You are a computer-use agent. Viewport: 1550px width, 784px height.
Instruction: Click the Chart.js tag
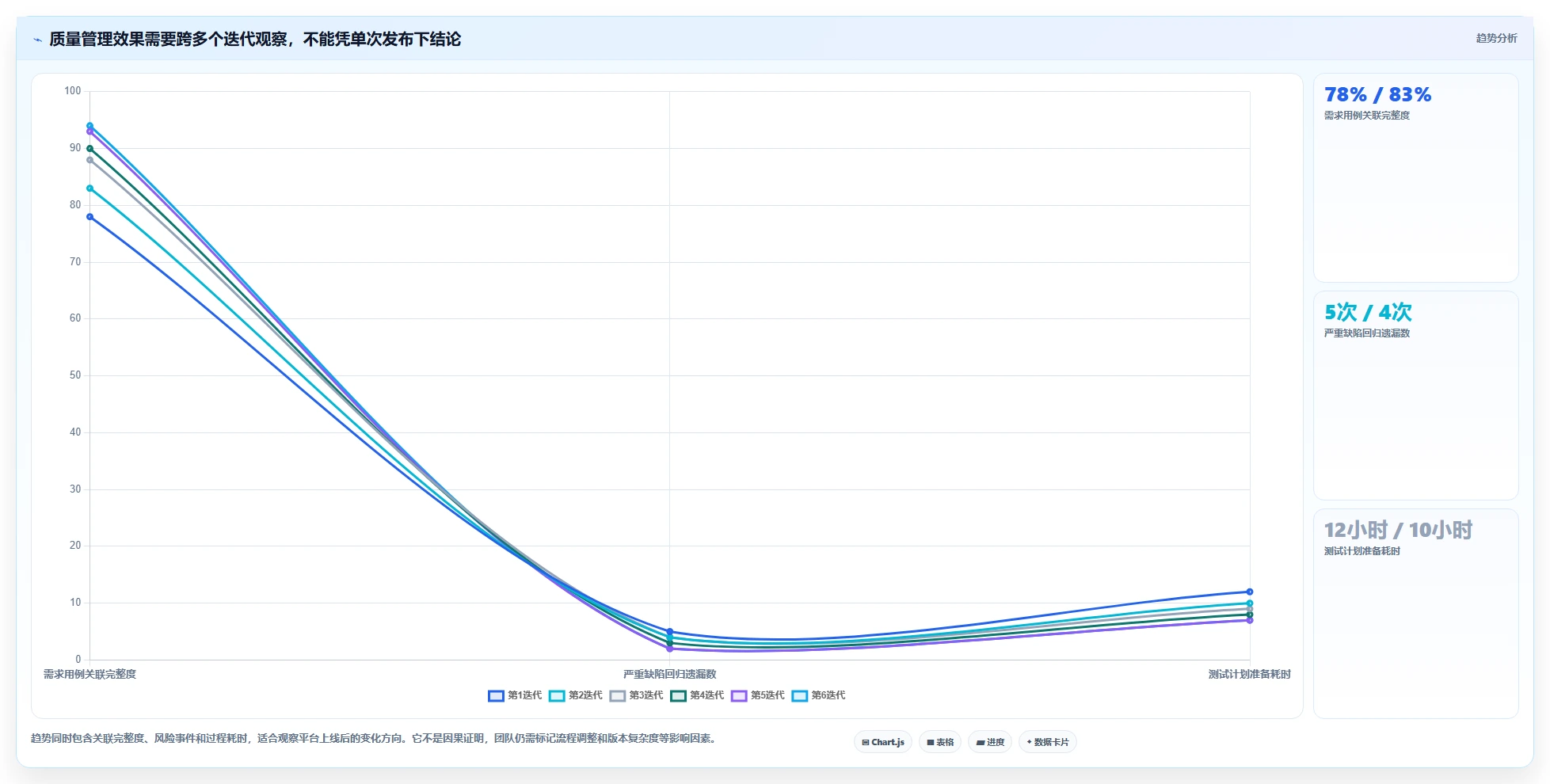click(x=883, y=742)
